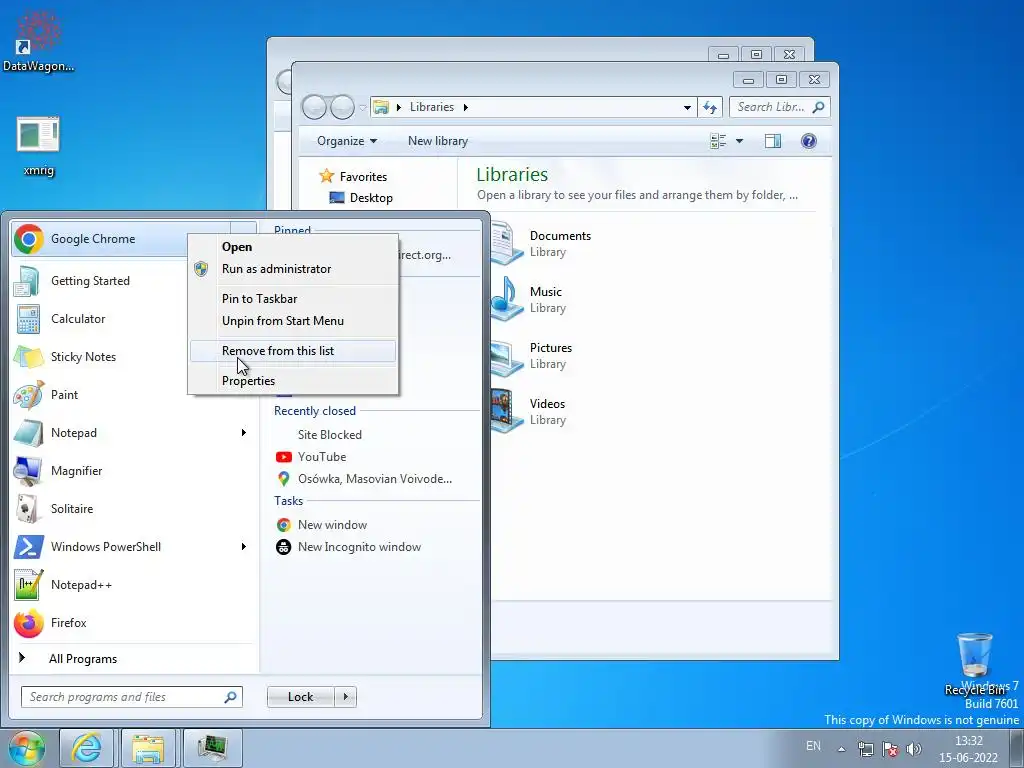Click EN language indicator in taskbar
This screenshot has height=768, width=1024.
(x=813, y=746)
